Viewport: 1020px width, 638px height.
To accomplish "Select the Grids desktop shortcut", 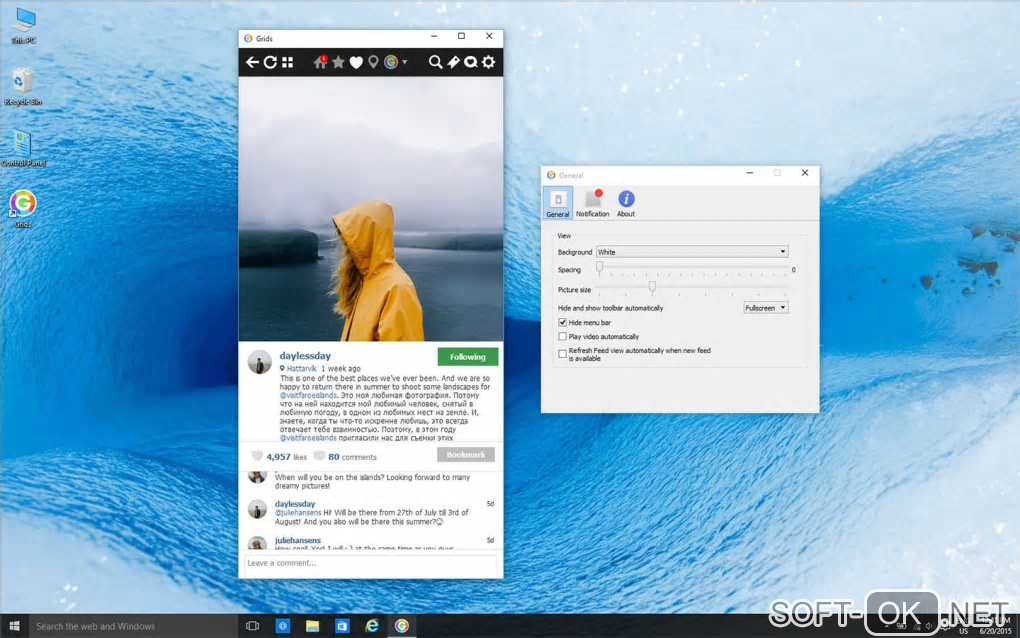I will pos(23,209).
